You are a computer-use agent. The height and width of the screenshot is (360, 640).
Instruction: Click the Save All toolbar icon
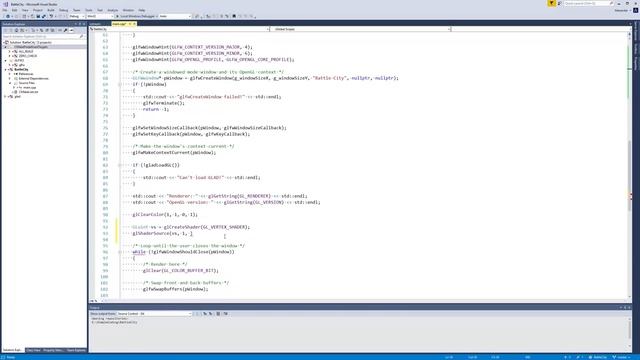pos(44,16)
